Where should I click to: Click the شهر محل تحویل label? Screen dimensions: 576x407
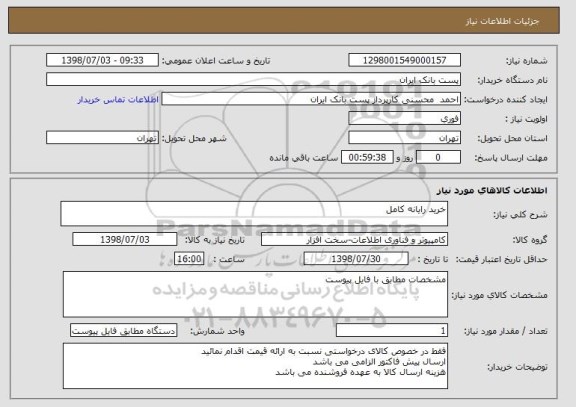click(194, 139)
